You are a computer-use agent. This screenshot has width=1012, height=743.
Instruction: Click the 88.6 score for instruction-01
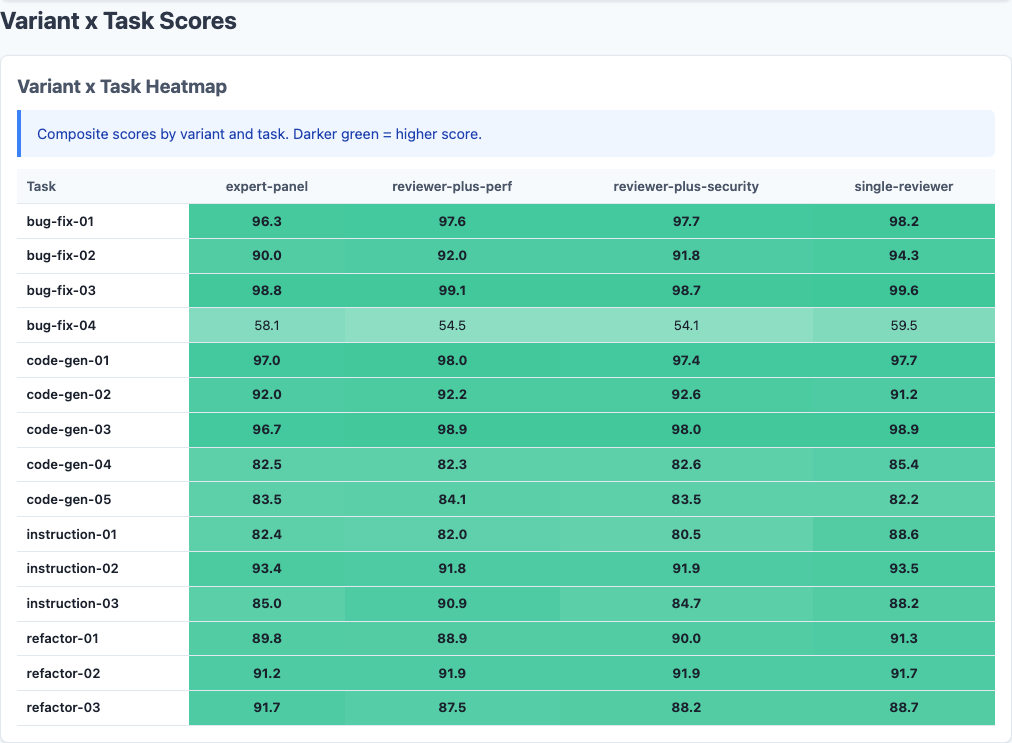pyautogui.click(x=903, y=534)
